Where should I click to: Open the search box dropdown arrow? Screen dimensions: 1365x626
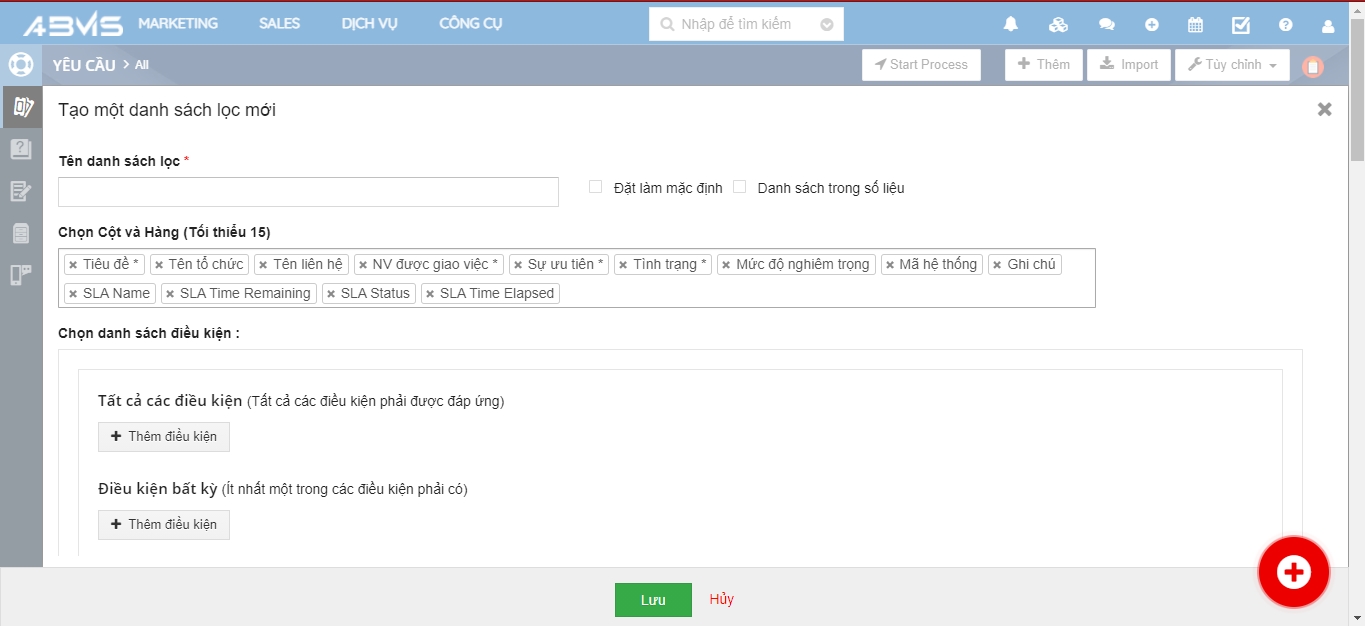click(826, 24)
